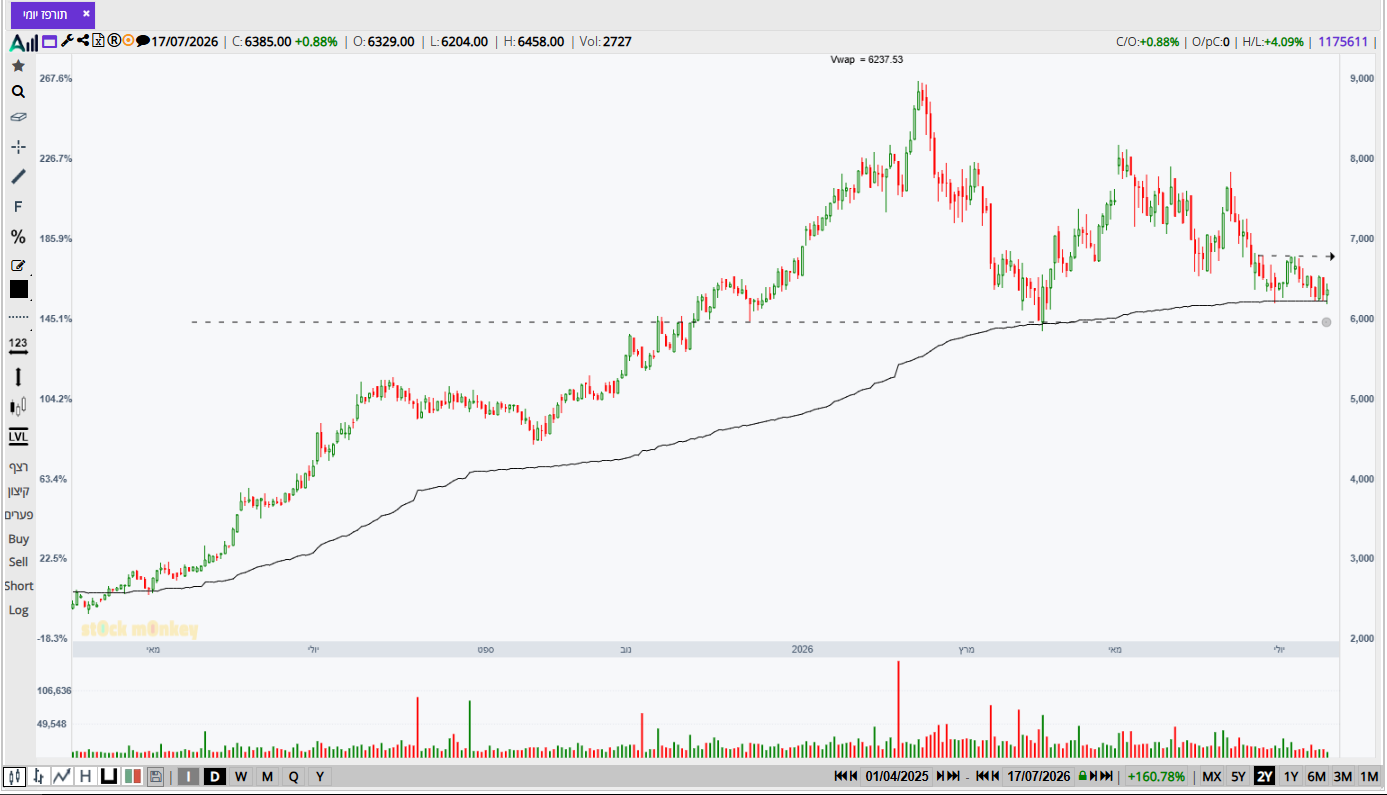Screen dimensions: 1387x795
Task: Select the intraday I timeframe
Action: [x=187, y=776]
